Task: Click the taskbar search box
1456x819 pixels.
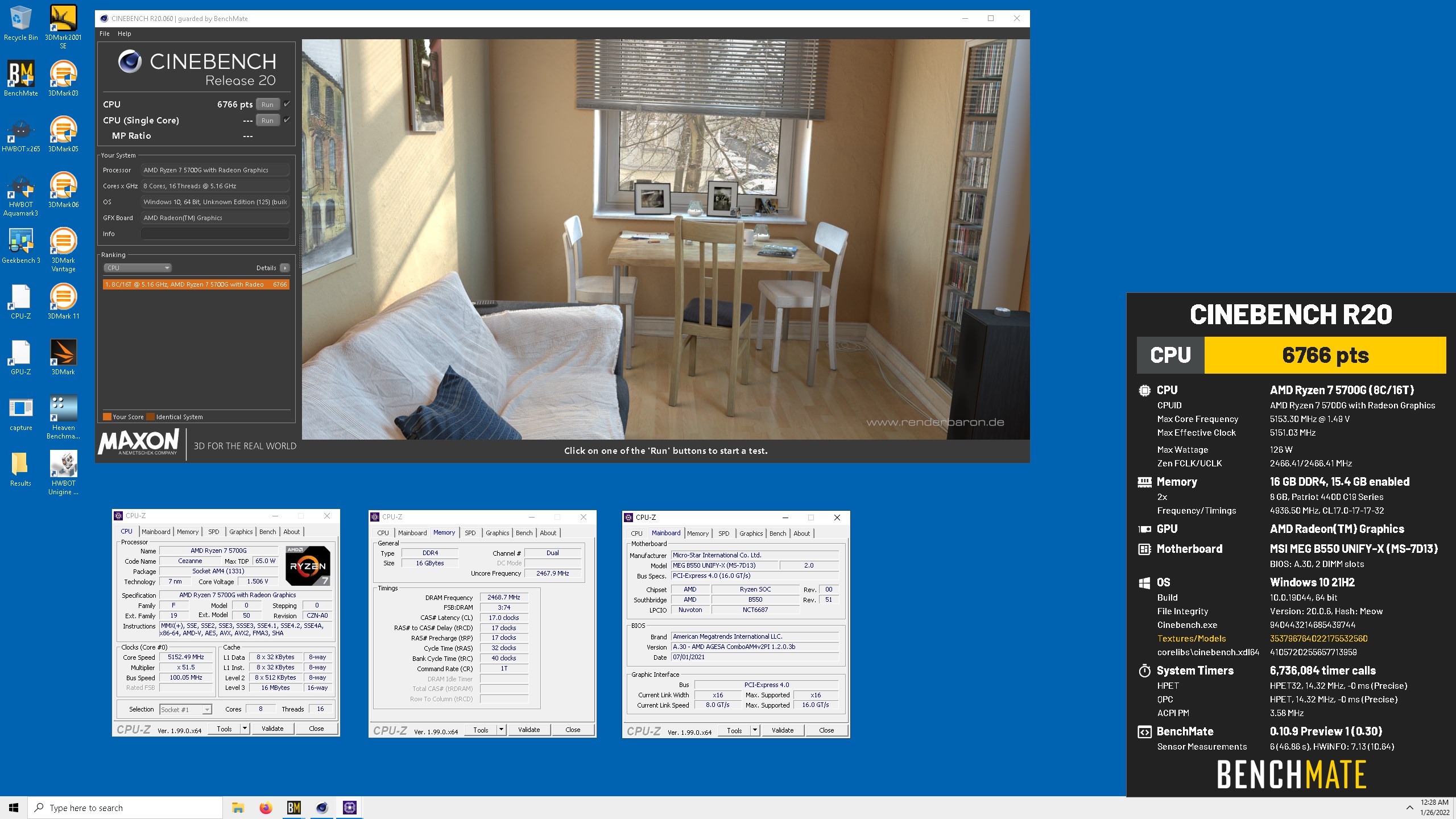Action: pyautogui.click(x=125, y=808)
